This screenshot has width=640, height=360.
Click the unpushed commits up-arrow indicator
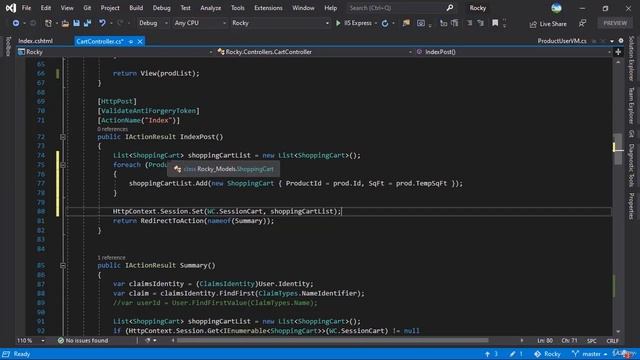tap(491, 354)
